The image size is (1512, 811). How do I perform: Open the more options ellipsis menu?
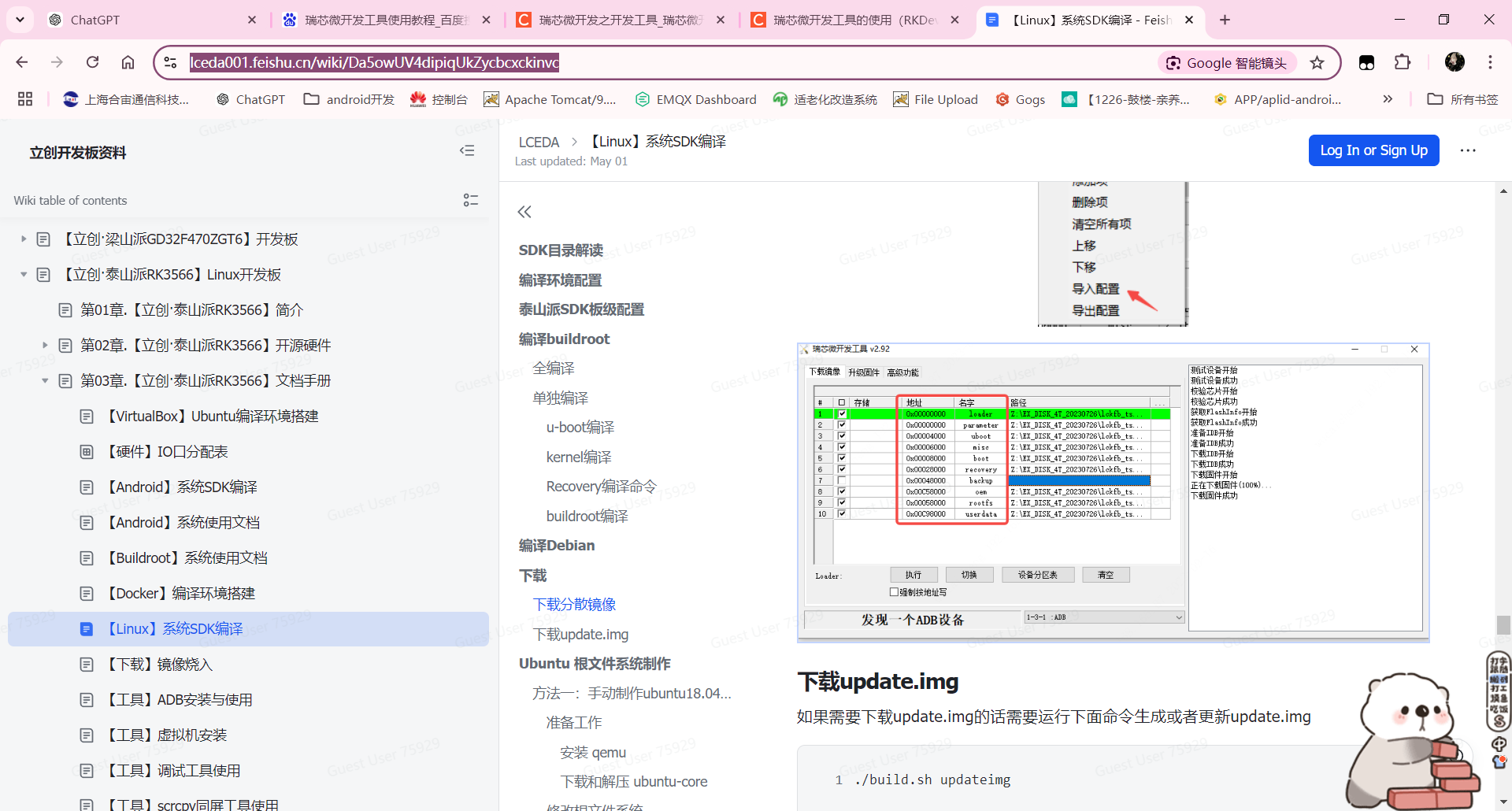(1467, 150)
